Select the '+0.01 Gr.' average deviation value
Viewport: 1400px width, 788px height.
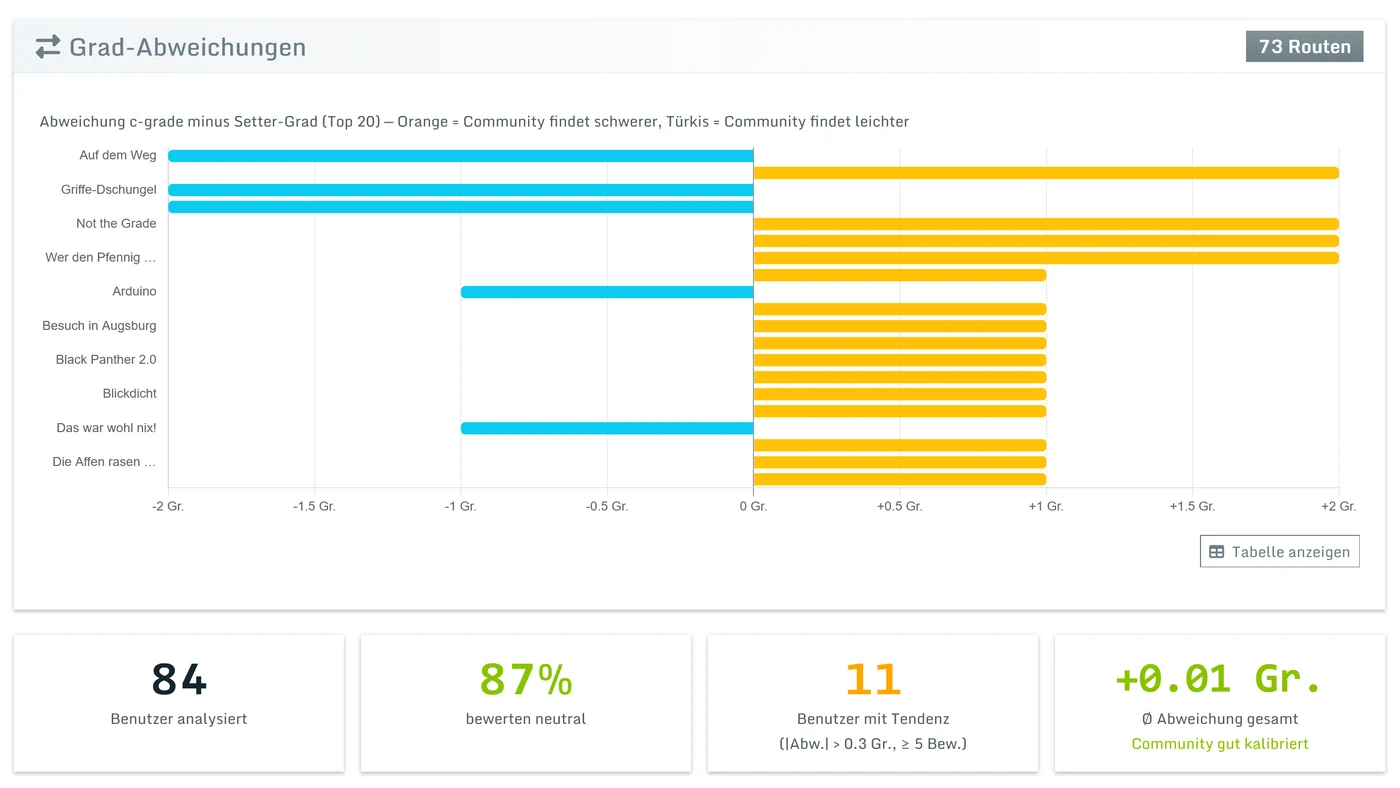[x=1219, y=680]
